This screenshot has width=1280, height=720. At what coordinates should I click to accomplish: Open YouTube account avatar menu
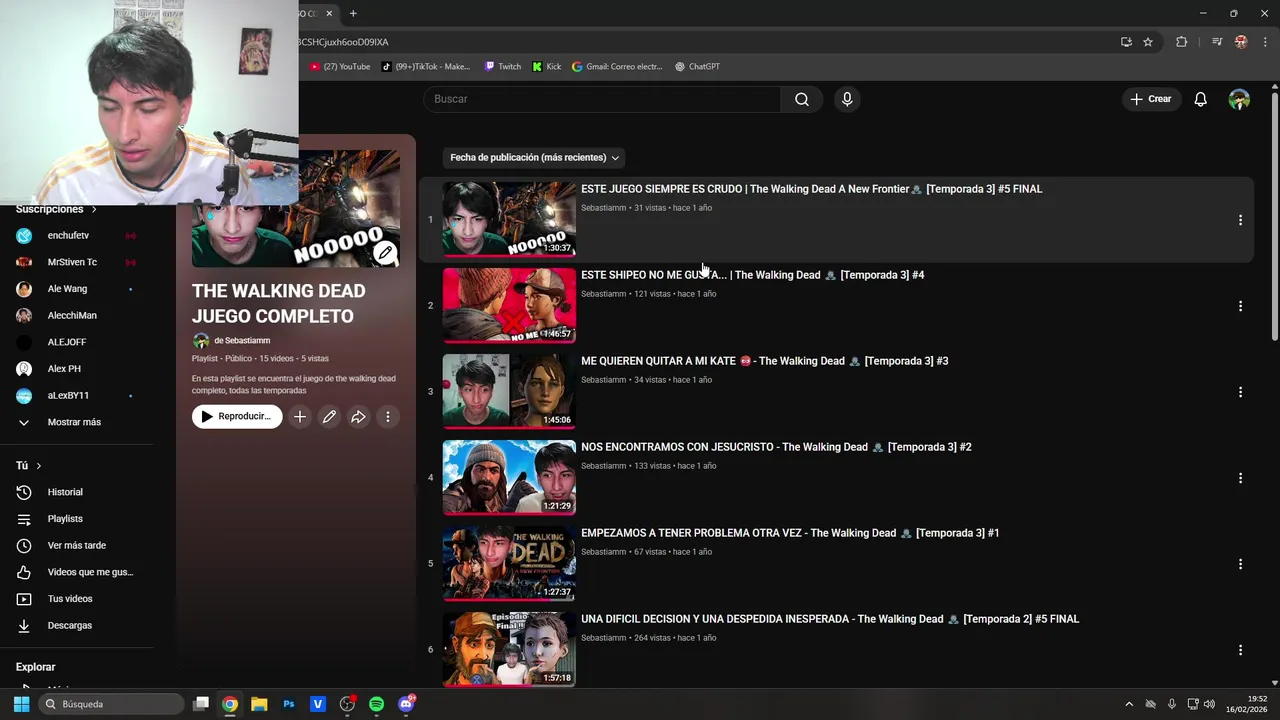point(1239,99)
